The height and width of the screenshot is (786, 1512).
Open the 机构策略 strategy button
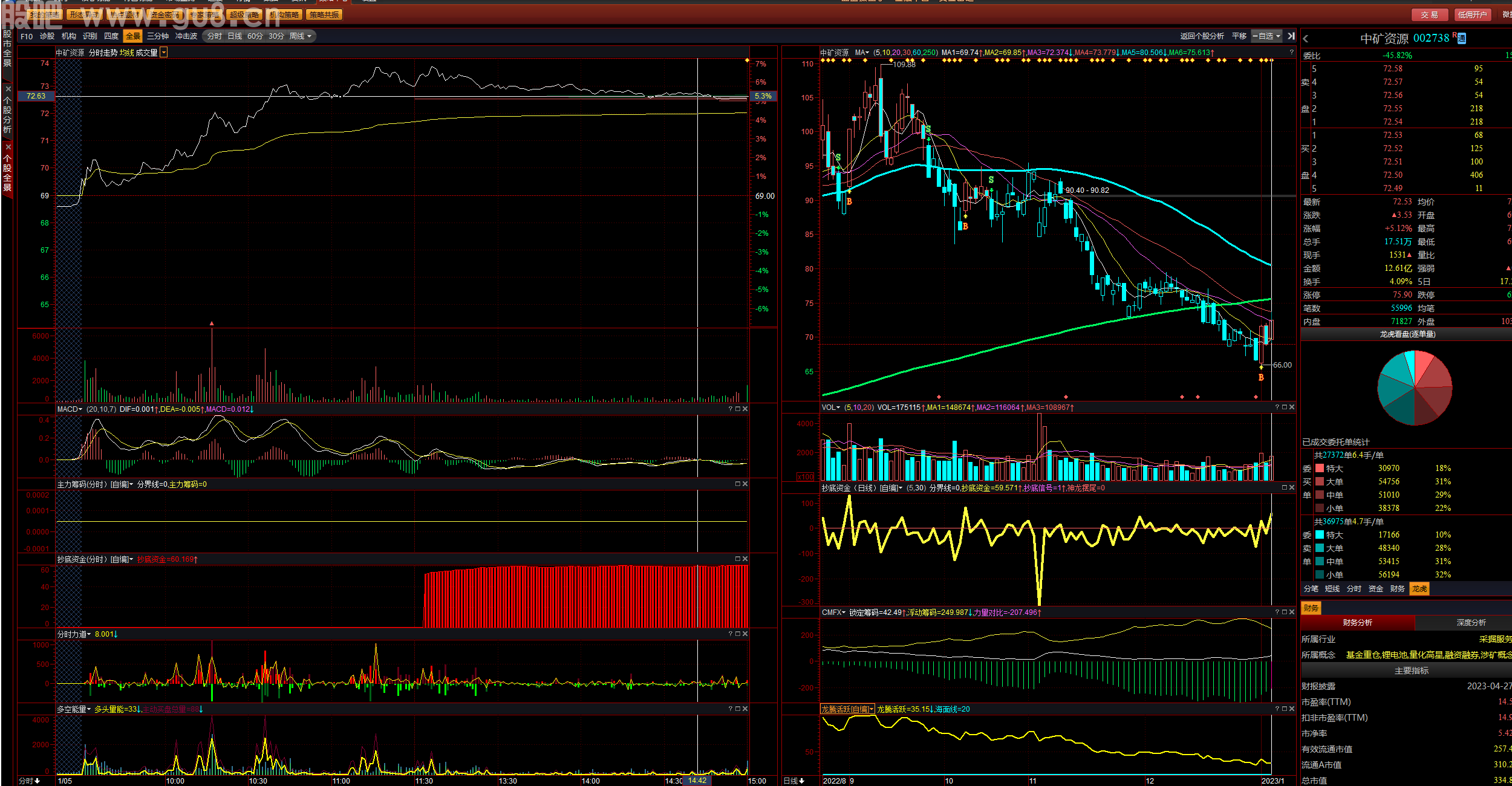284,15
